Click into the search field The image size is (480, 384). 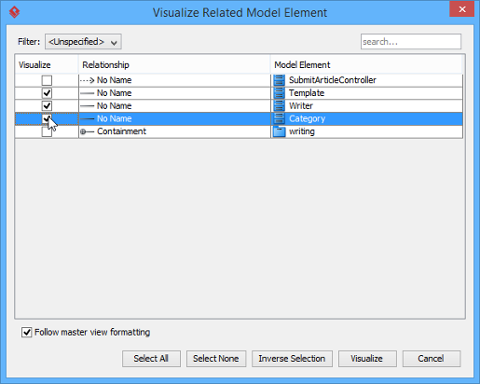pyautogui.click(x=411, y=42)
